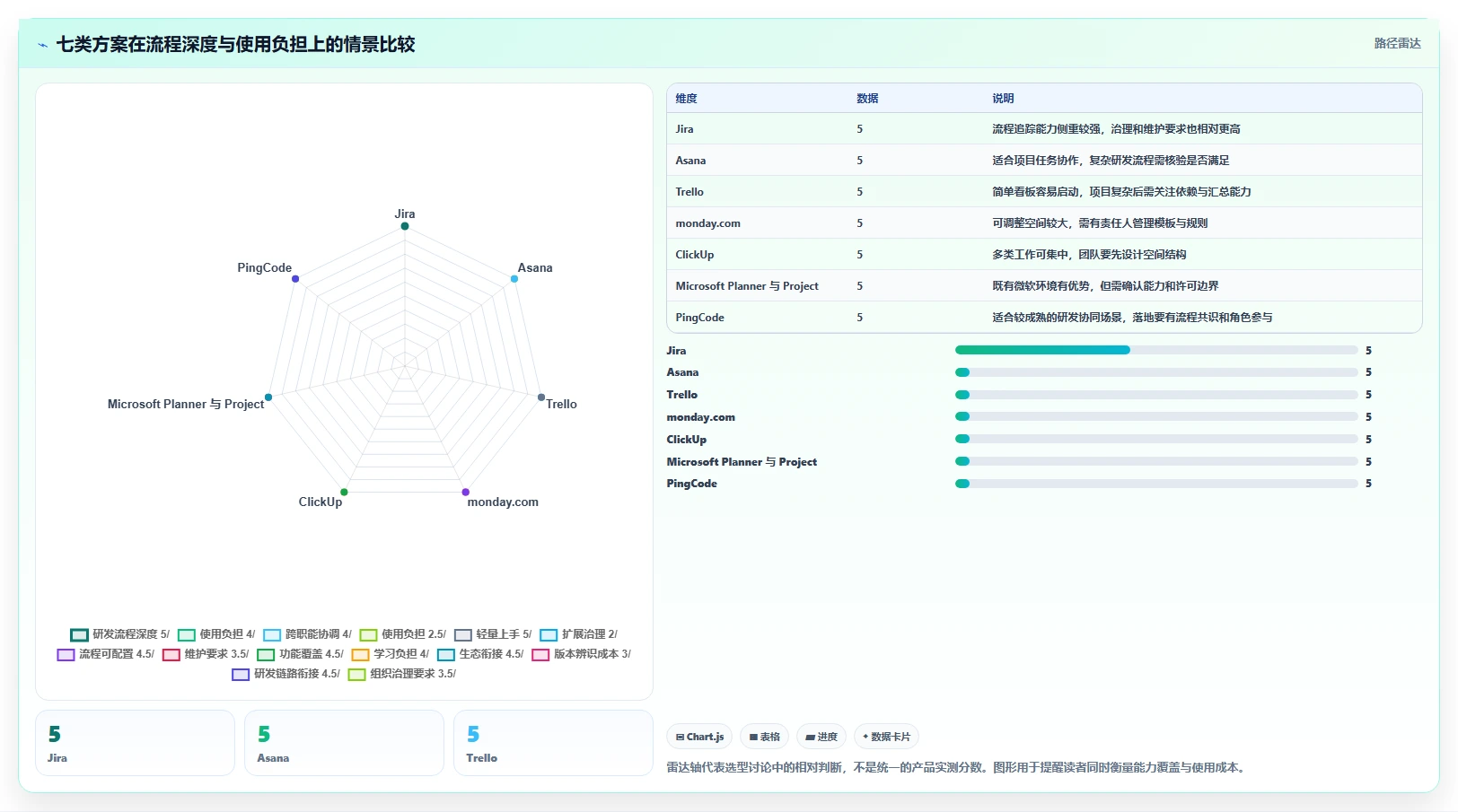This screenshot has height=812, width=1458.
Task: Click the Microsoft Planner 与 Project radar point
Action: pyautogui.click(x=268, y=397)
